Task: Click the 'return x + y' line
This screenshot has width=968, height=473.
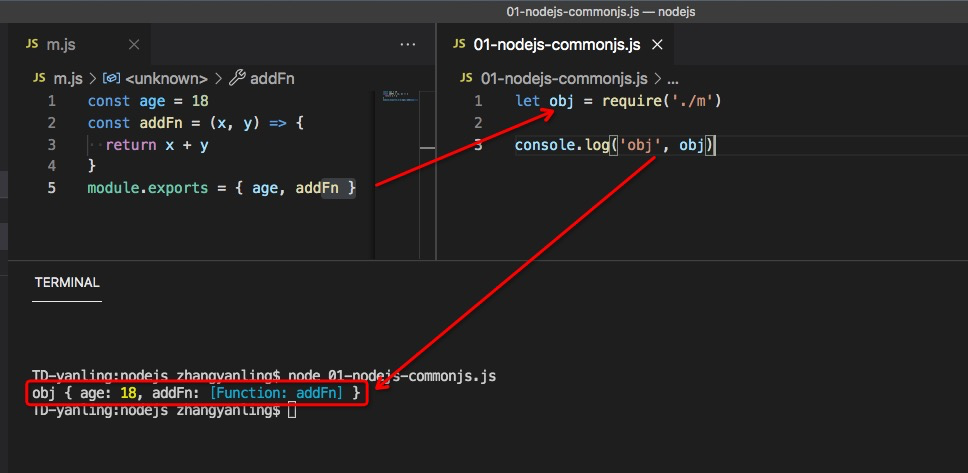Action: [157, 144]
